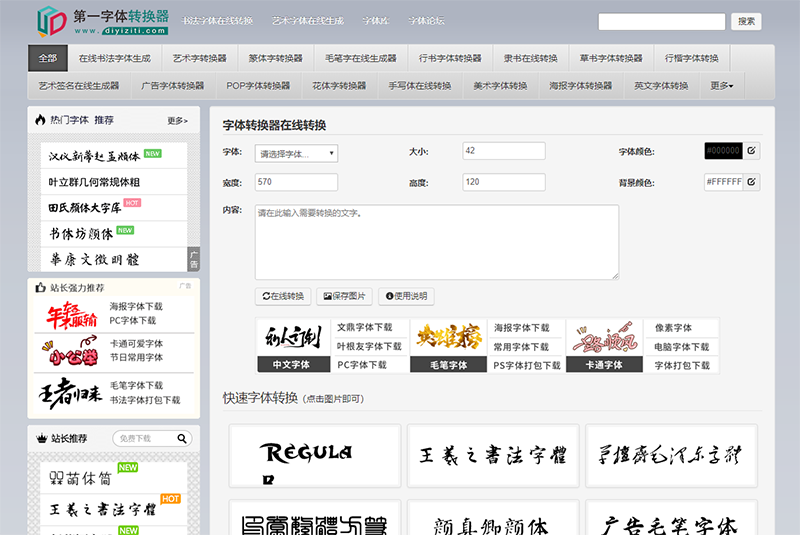Select the REGULA quick font sample

315,455
